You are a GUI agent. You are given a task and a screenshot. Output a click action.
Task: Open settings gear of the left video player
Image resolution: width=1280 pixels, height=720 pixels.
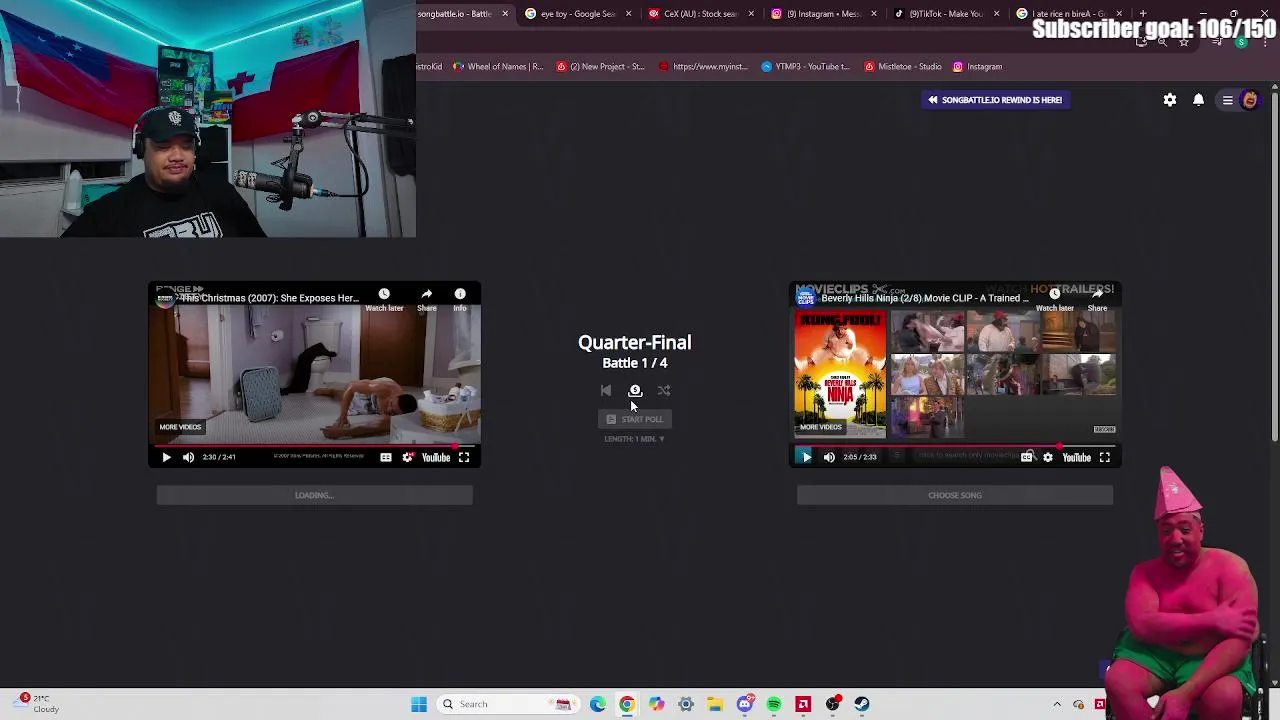point(407,457)
